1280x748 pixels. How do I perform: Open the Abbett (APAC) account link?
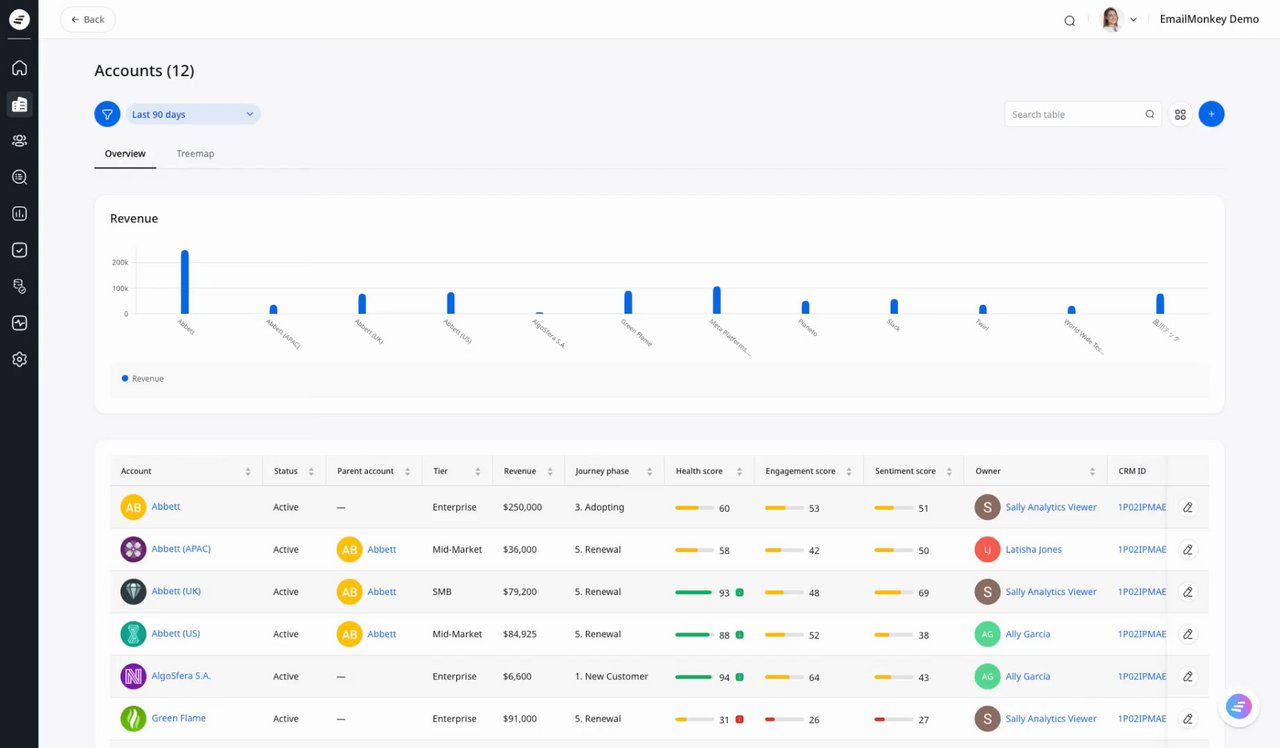click(181, 549)
